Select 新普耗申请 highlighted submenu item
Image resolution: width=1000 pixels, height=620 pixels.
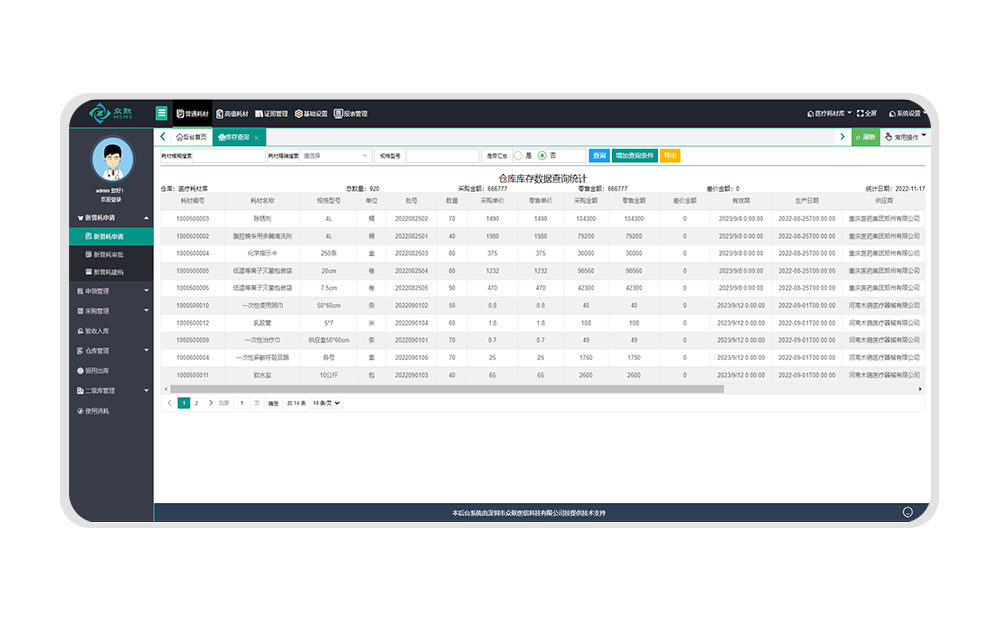111,237
